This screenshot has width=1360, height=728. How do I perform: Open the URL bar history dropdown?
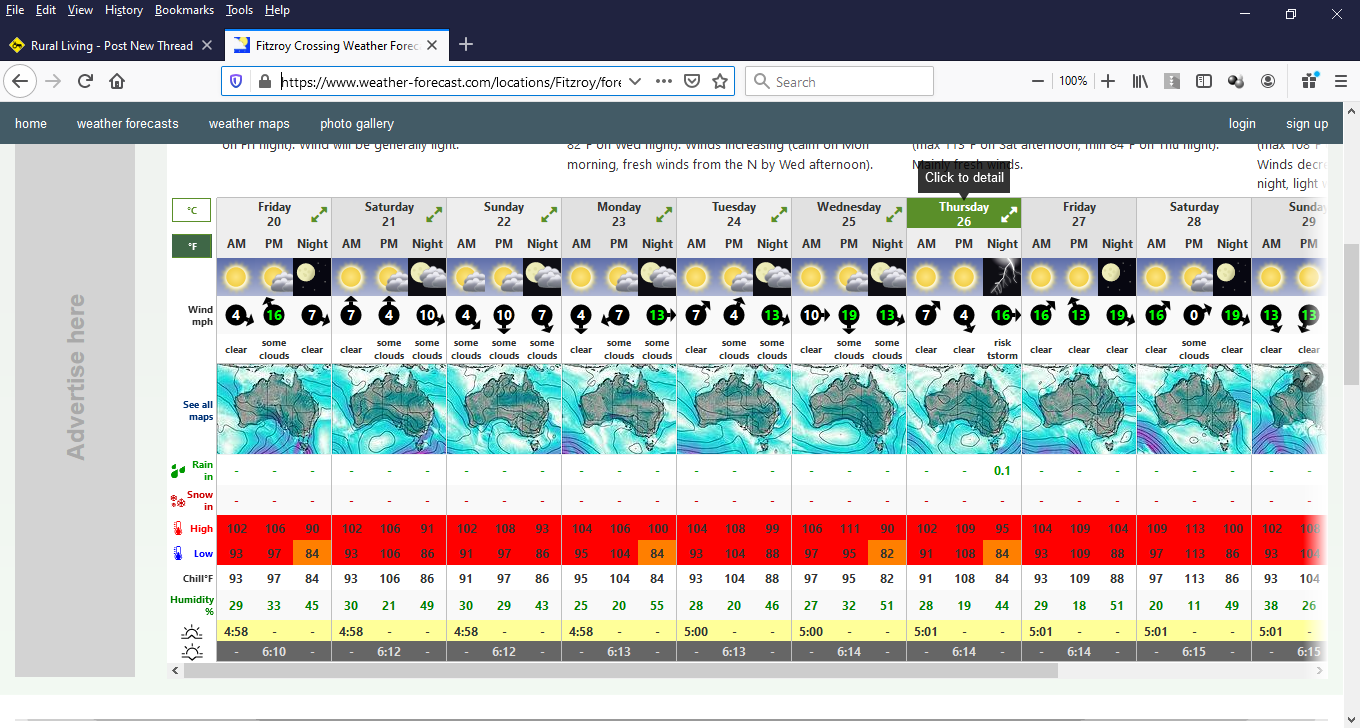point(634,82)
